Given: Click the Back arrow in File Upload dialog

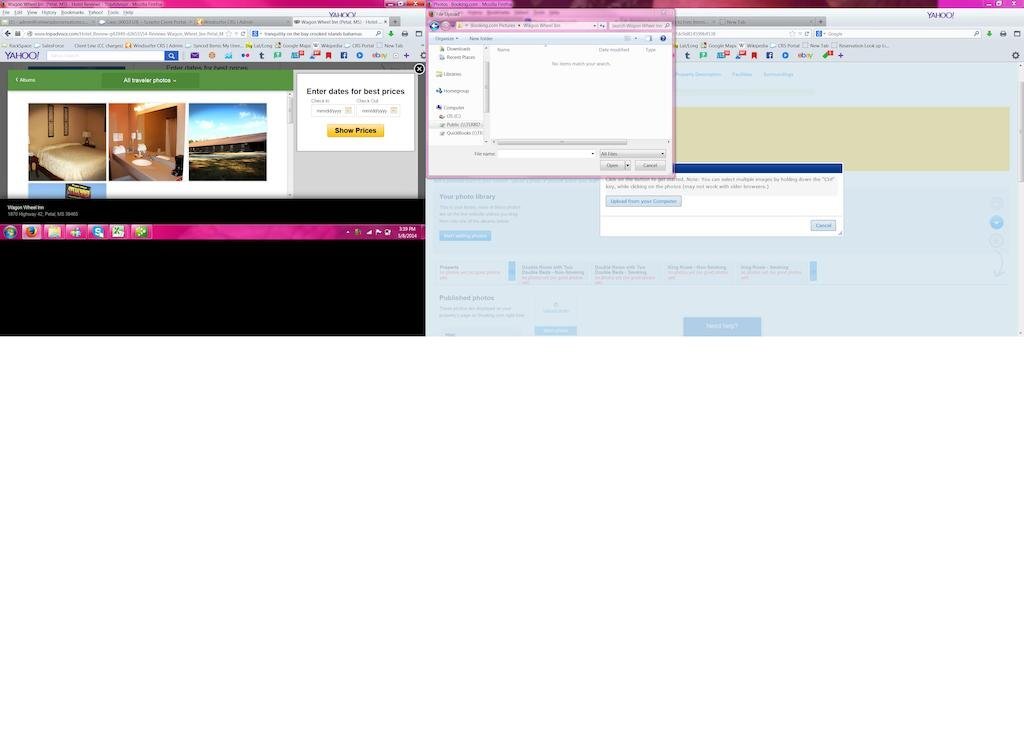Looking at the screenshot, I should pos(435,25).
